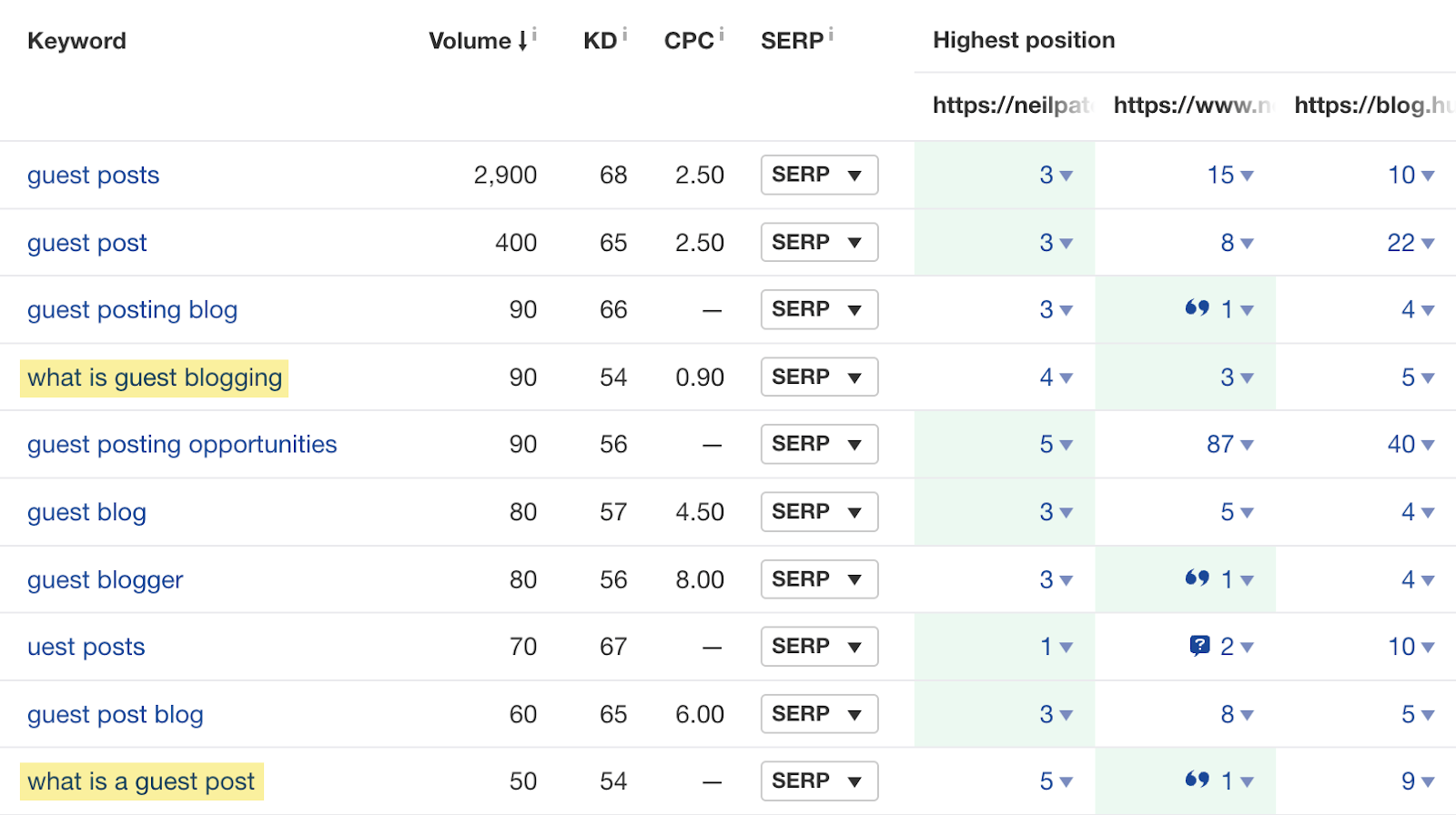
Task: Open the guest posting opportunities keyword link
Action: tap(182, 445)
